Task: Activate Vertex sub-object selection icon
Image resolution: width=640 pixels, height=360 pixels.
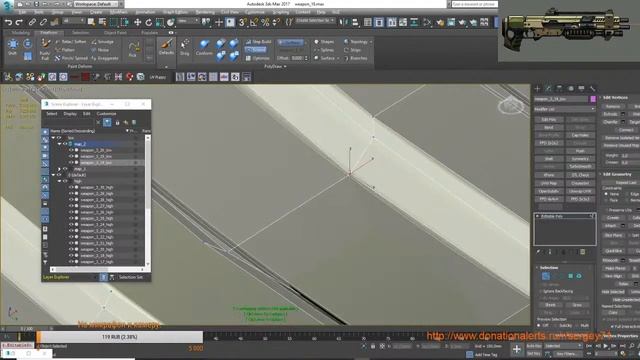Action: tap(546, 276)
